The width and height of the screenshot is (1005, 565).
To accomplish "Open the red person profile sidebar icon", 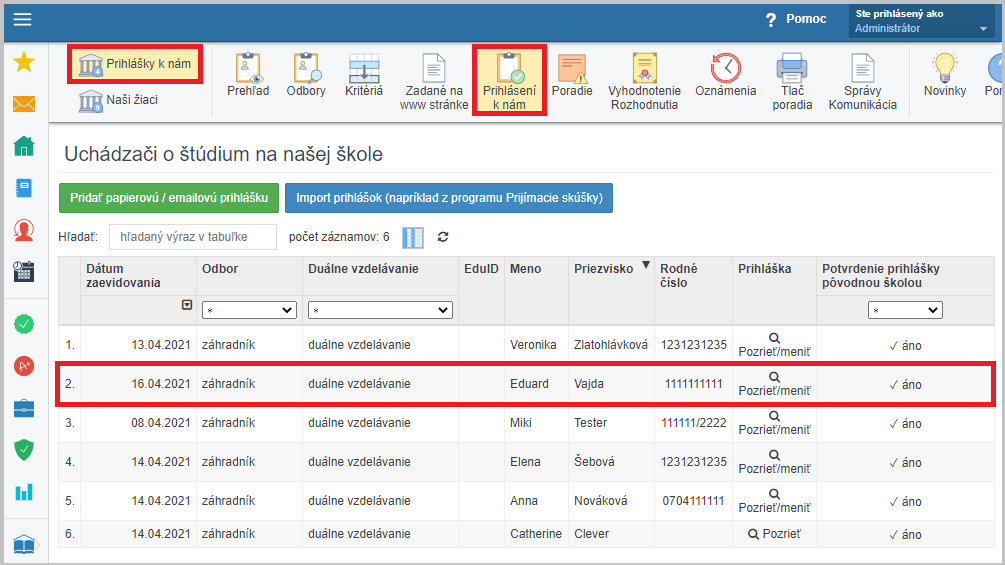I will click(24, 230).
